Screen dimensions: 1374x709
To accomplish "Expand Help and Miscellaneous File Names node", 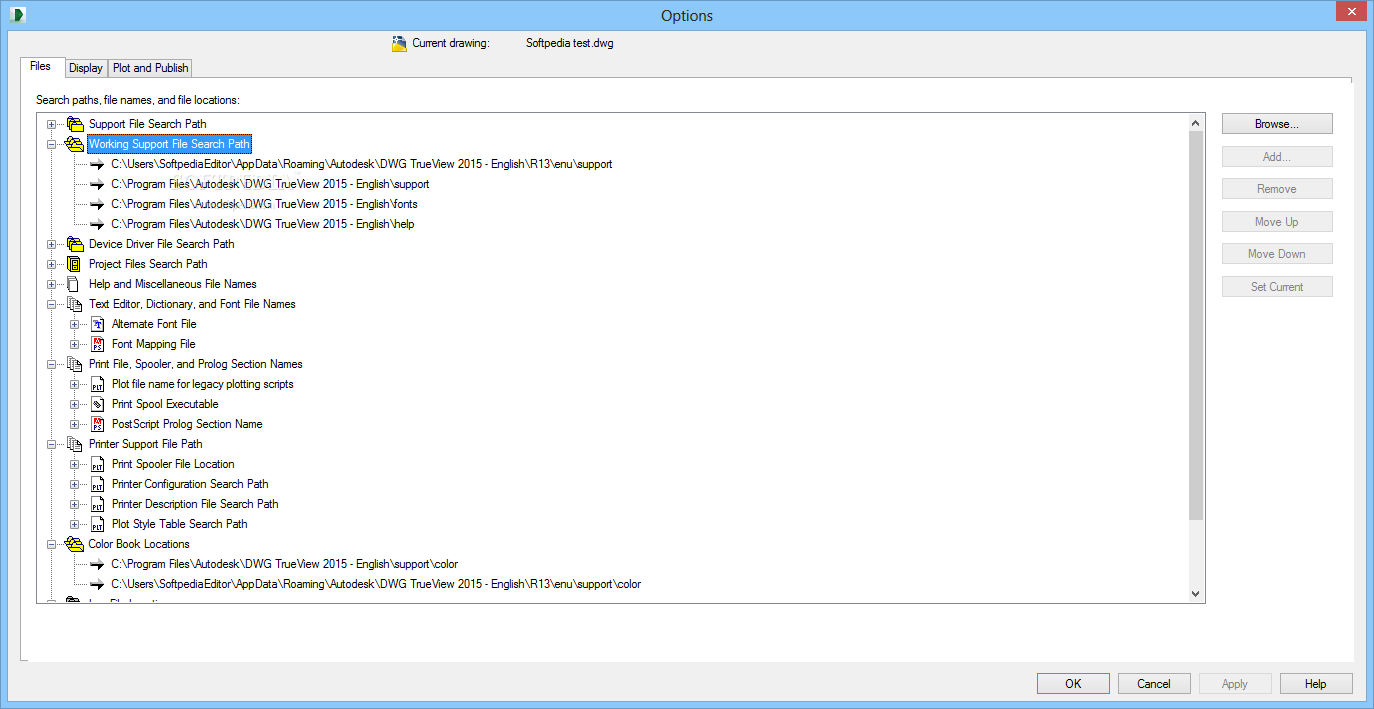I will pos(52,284).
